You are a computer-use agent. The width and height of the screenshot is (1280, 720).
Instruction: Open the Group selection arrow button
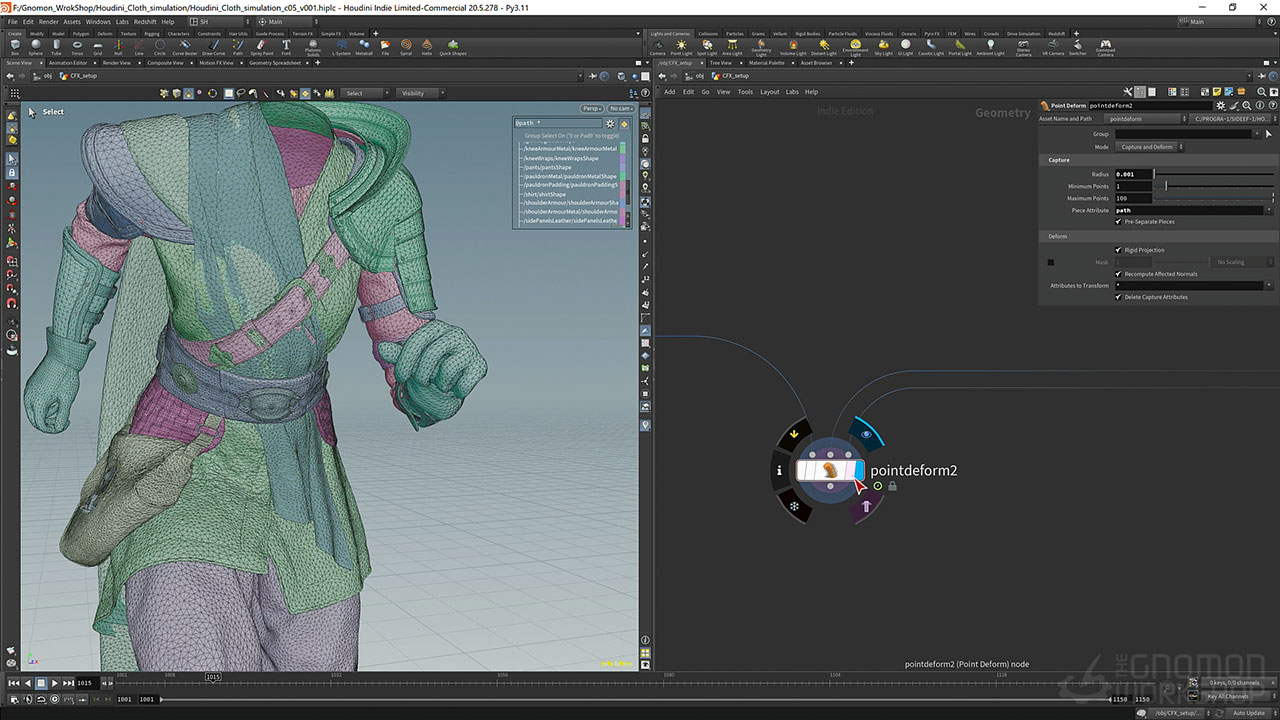1268,134
